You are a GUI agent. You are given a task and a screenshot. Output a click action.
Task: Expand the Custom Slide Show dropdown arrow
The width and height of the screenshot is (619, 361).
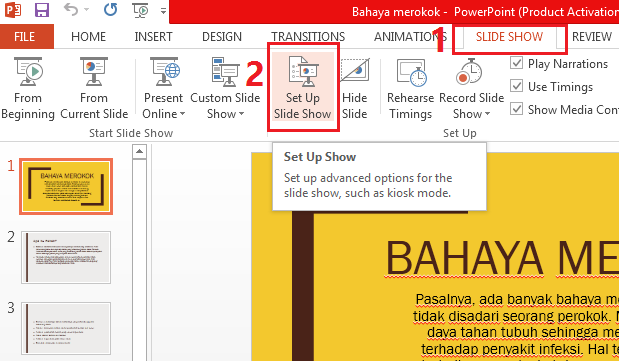click(x=241, y=114)
